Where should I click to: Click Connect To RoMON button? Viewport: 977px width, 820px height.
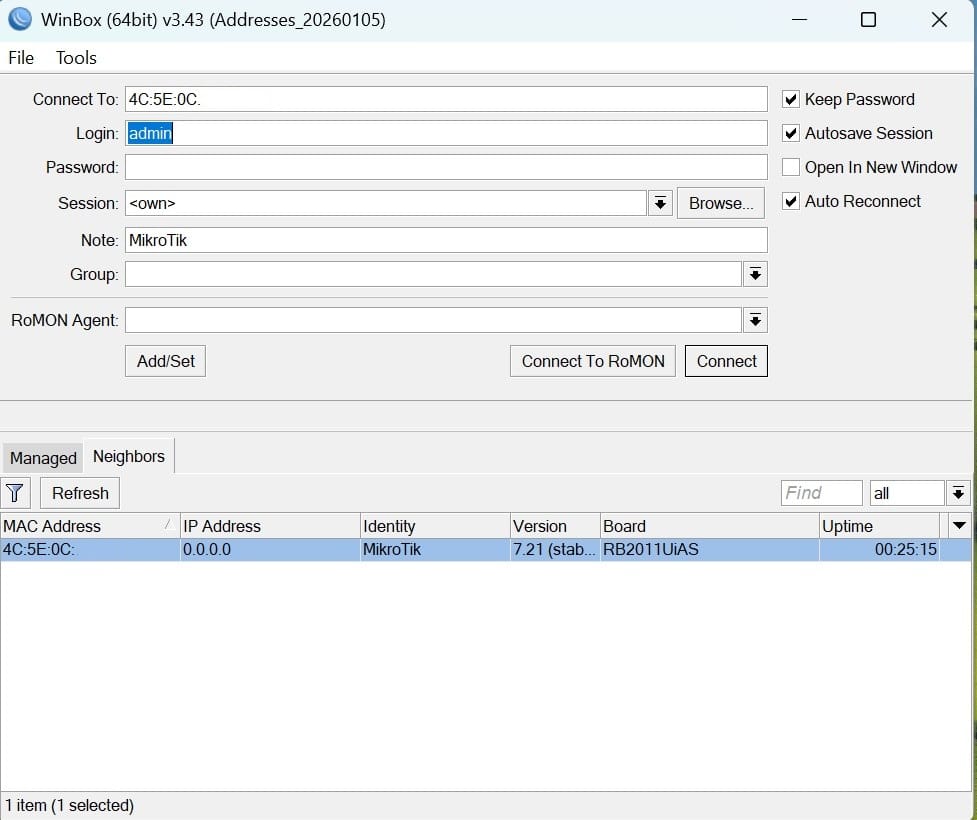(x=593, y=361)
